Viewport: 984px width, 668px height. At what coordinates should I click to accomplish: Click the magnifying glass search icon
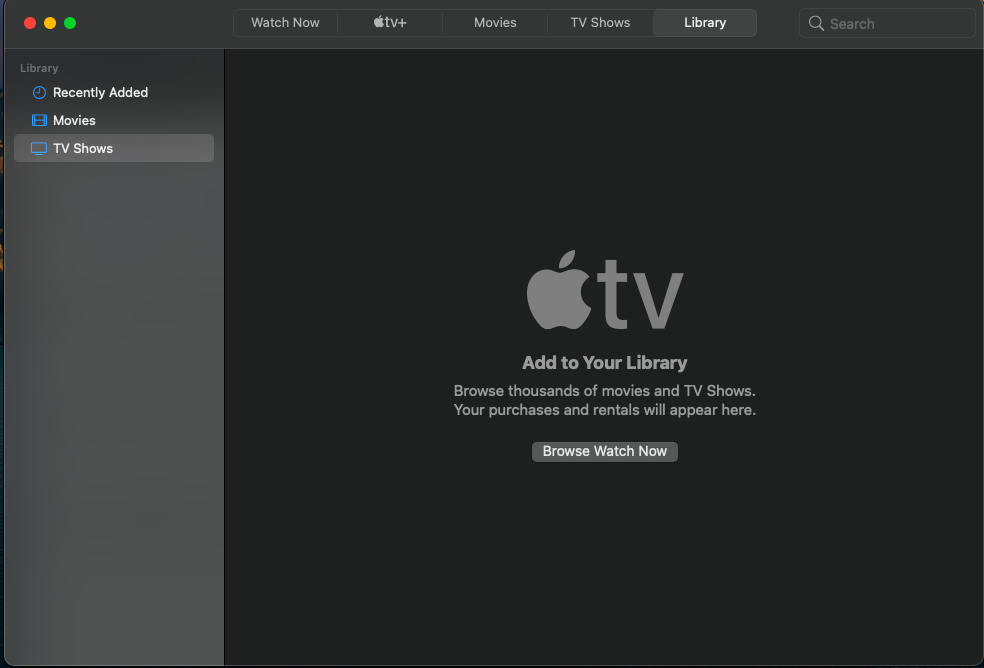tap(816, 24)
